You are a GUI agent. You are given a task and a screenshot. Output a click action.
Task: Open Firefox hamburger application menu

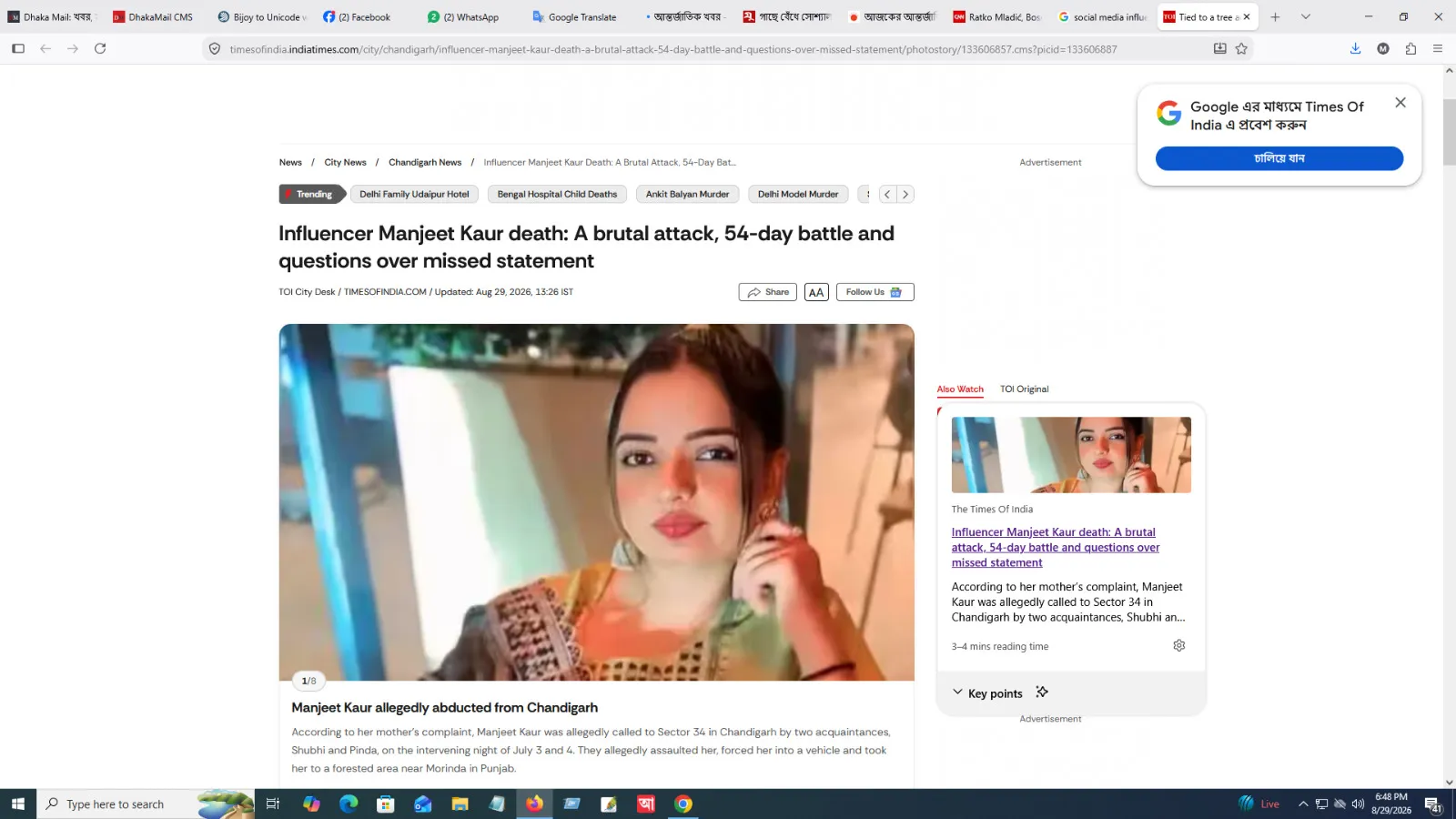tap(1438, 49)
